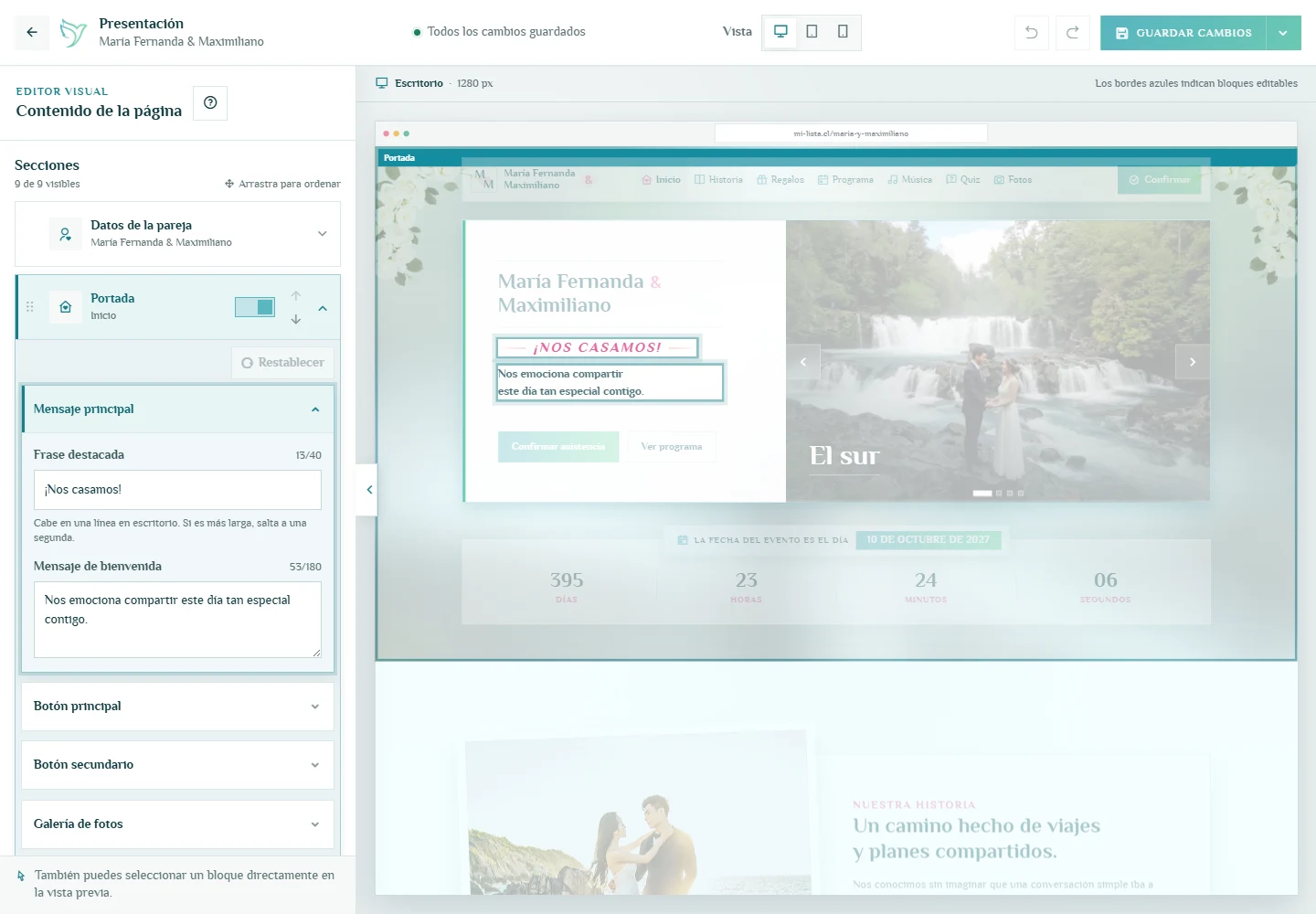Open the save options dropdown arrow

[1283, 33]
